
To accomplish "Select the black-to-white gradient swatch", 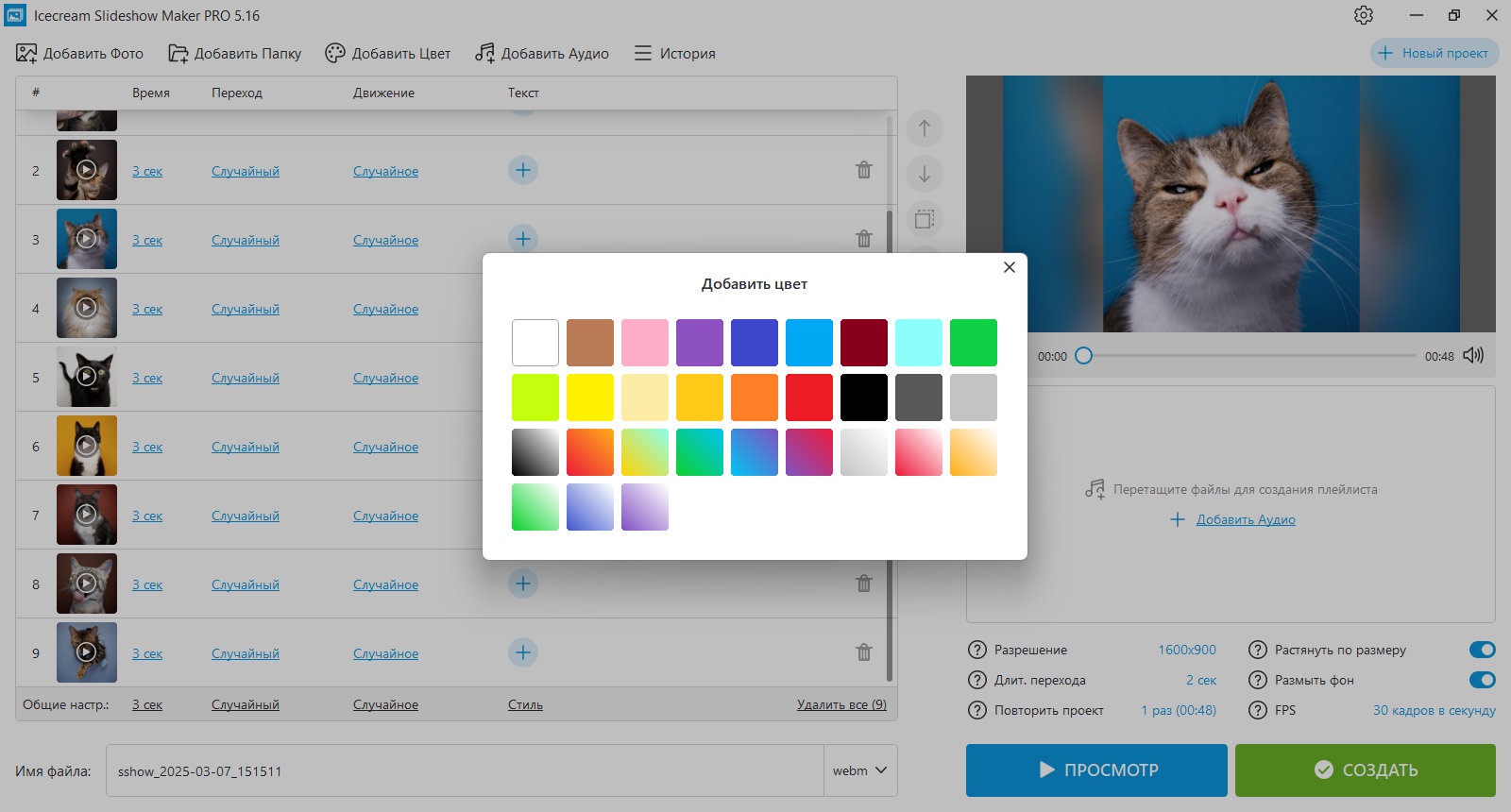I will point(535,452).
